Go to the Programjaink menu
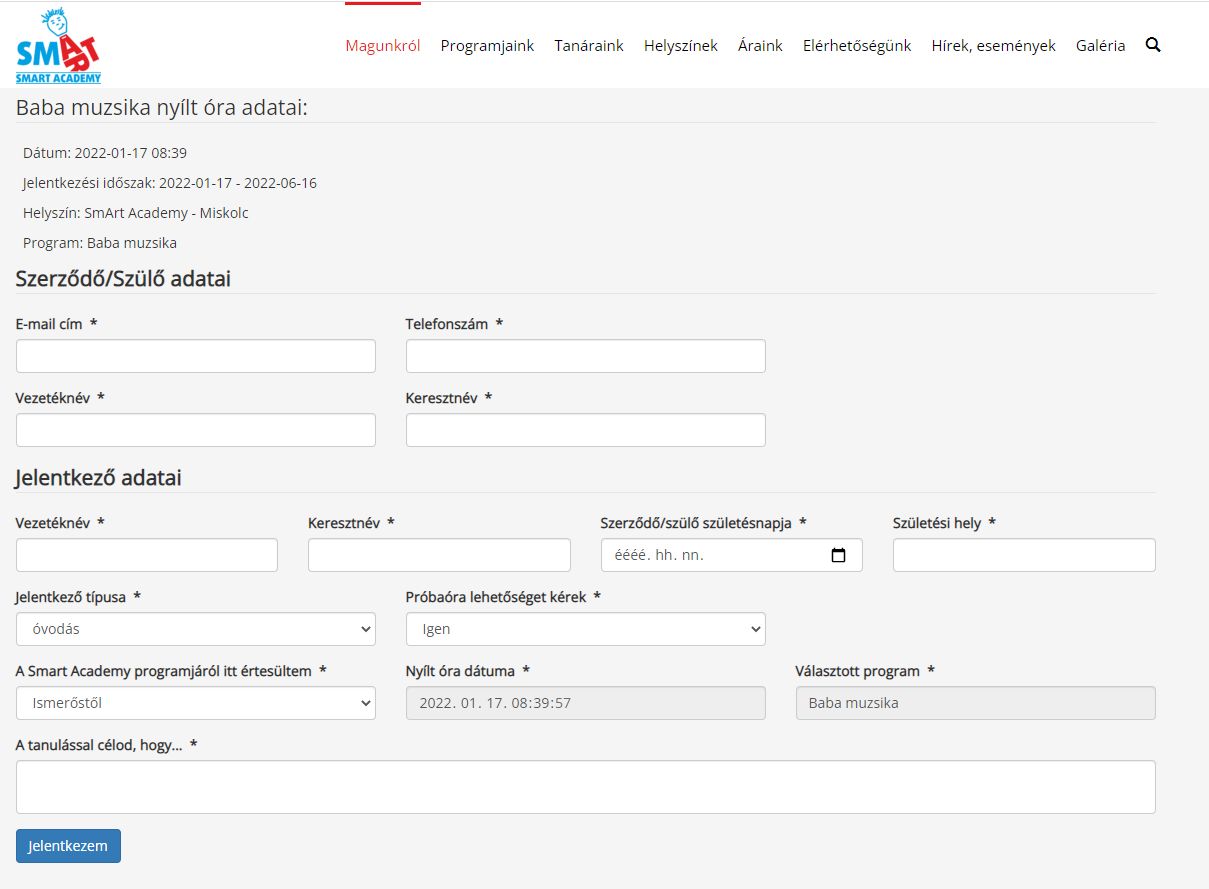This screenshot has height=889, width=1209. click(x=487, y=46)
